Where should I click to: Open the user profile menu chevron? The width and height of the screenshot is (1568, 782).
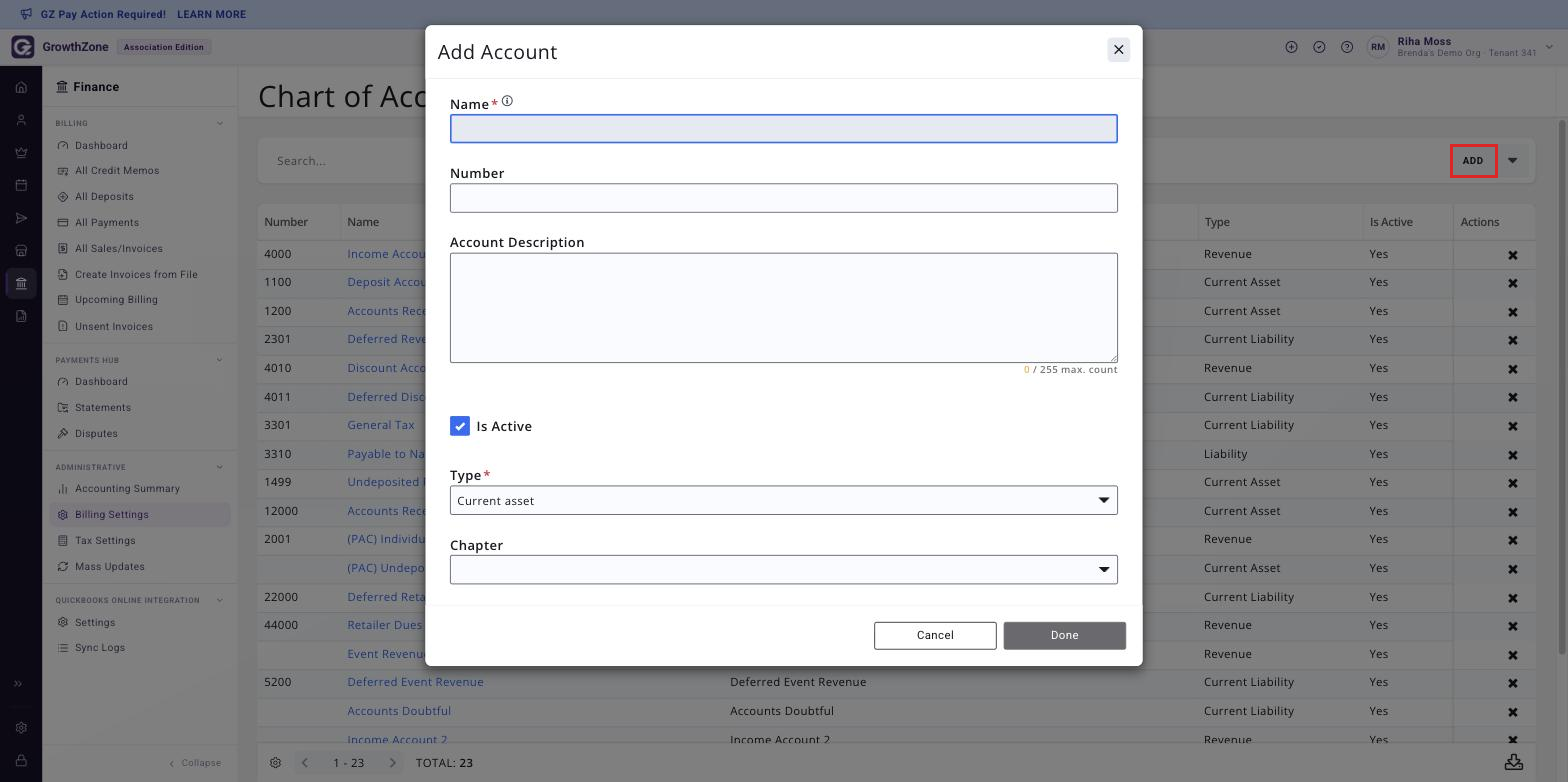click(x=1550, y=47)
